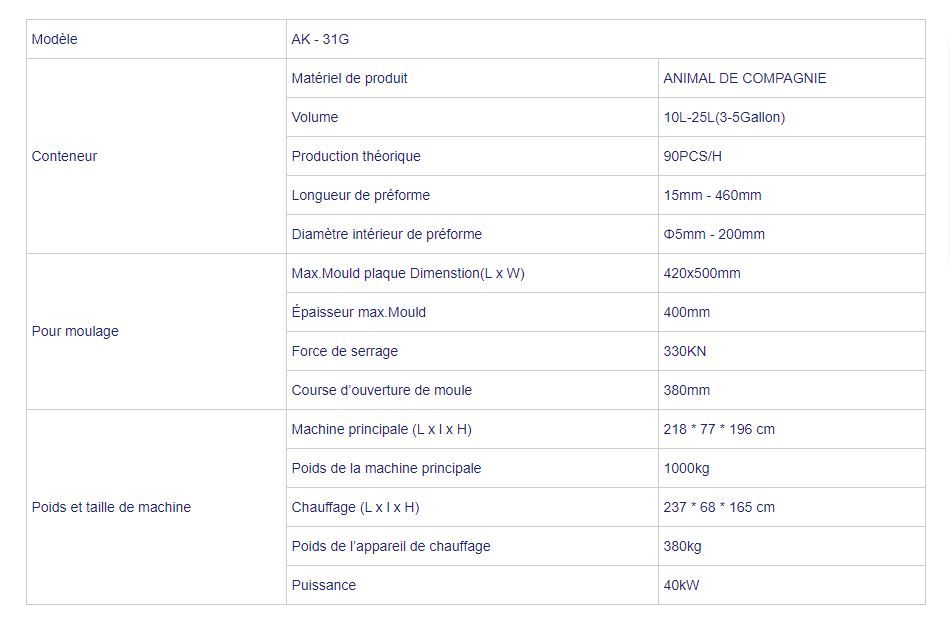The image size is (950, 624).
Task: Select the 40kW power value
Action: [681, 585]
